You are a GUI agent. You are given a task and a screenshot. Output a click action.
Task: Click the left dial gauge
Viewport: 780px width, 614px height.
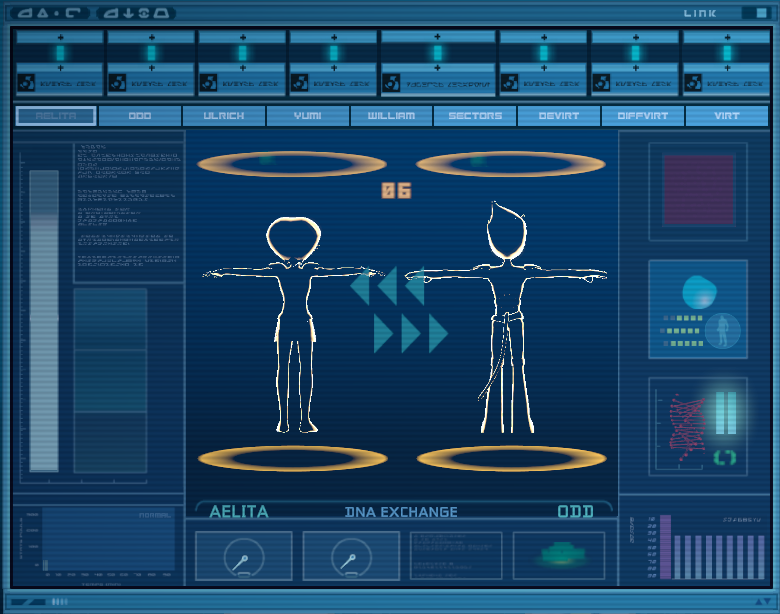click(x=244, y=556)
